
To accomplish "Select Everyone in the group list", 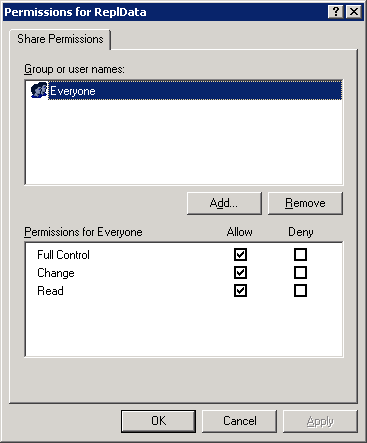I will (195, 91).
